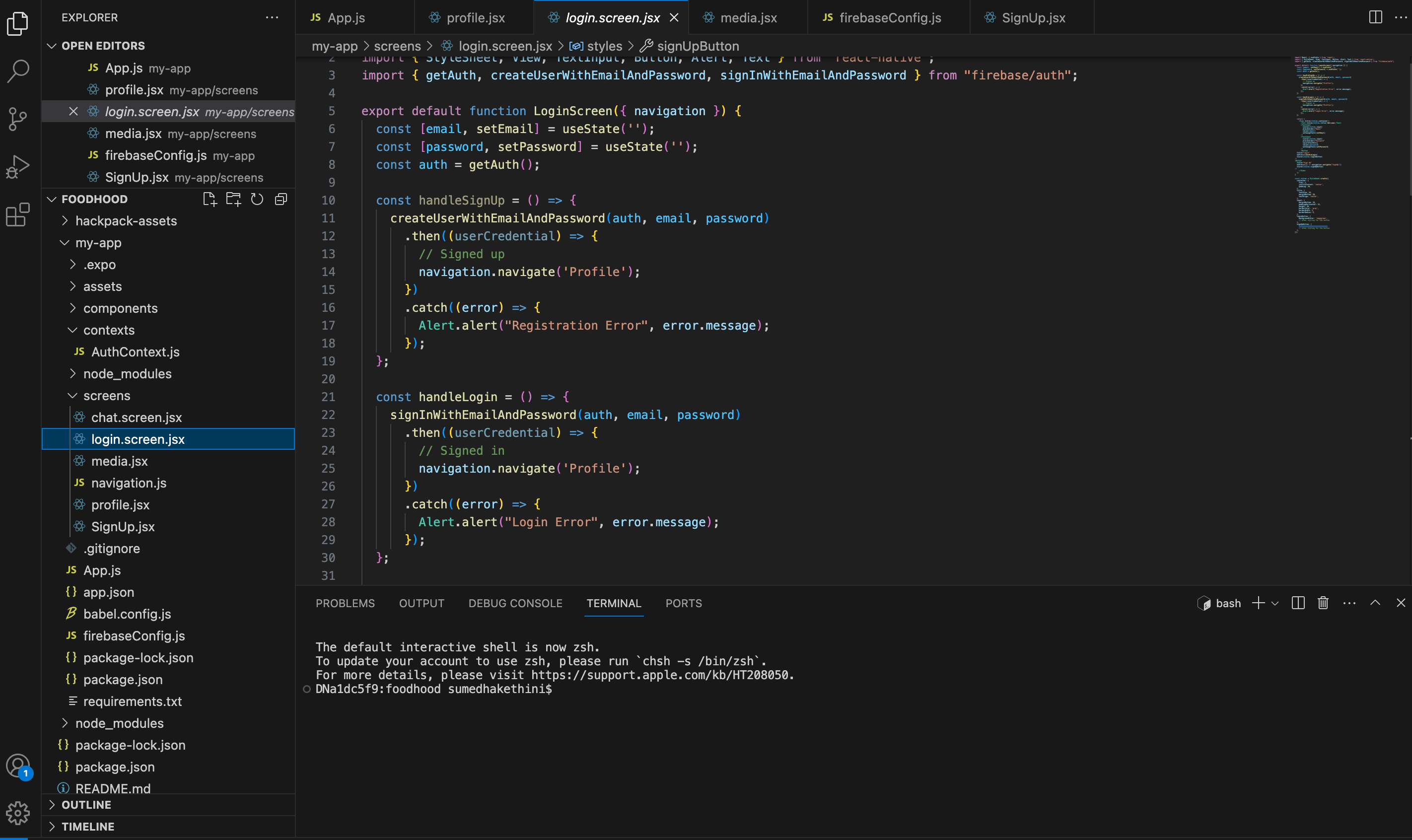Refresh the explorer file tree

pyautogui.click(x=257, y=199)
